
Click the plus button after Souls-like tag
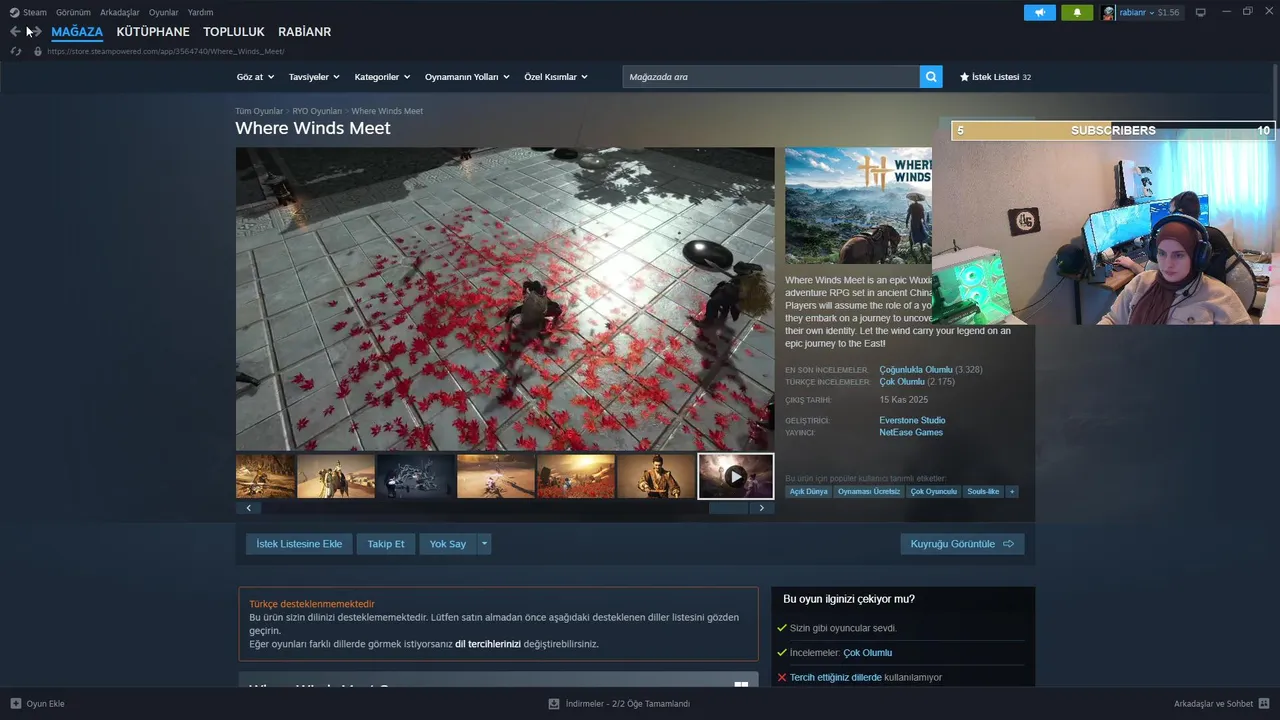pyautogui.click(x=1012, y=492)
